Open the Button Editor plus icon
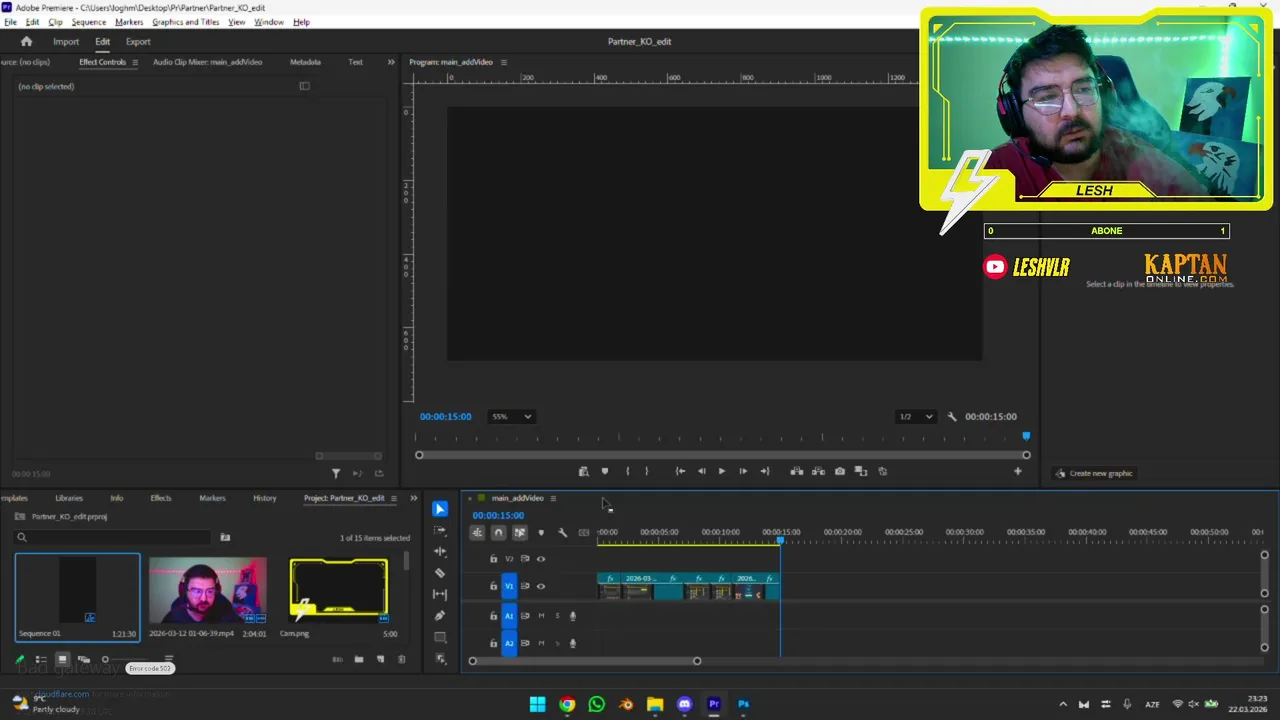Screen dimensions: 1280x720 coord(1018,471)
